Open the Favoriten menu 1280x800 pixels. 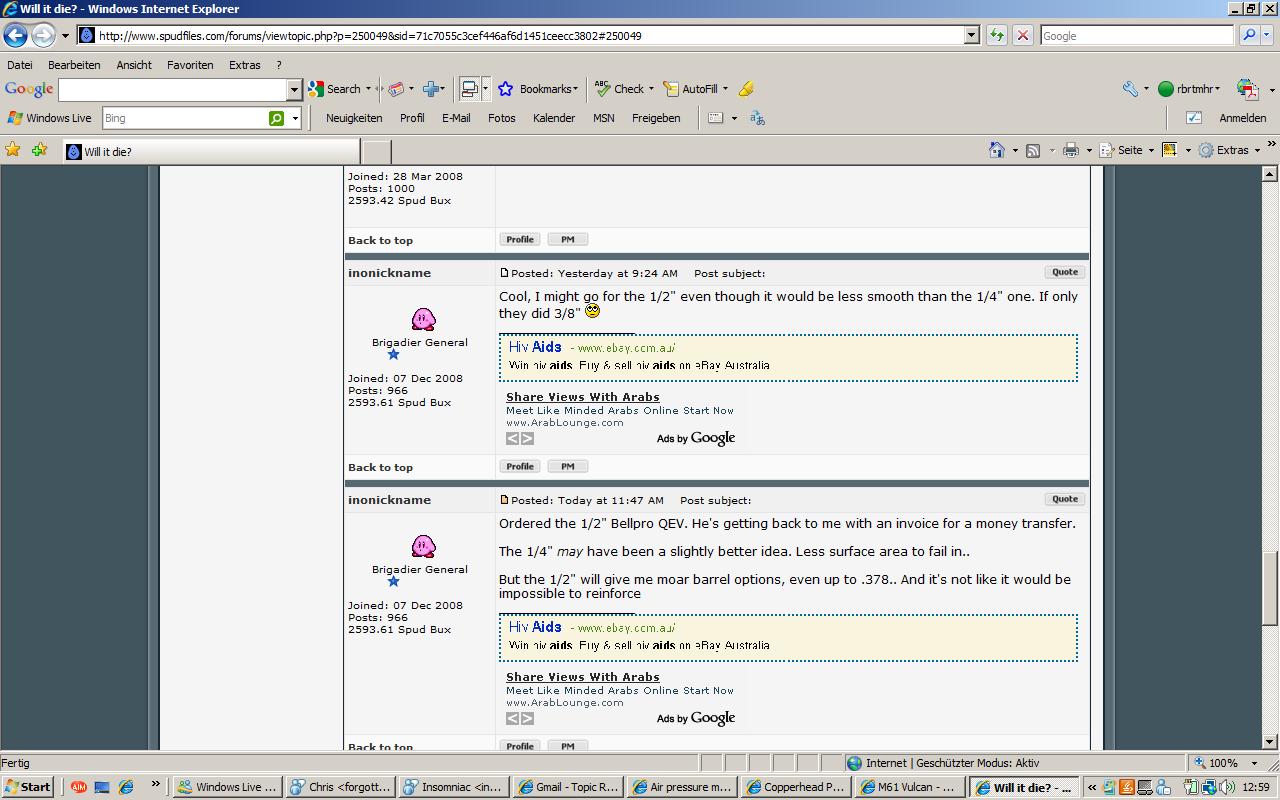click(x=190, y=65)
